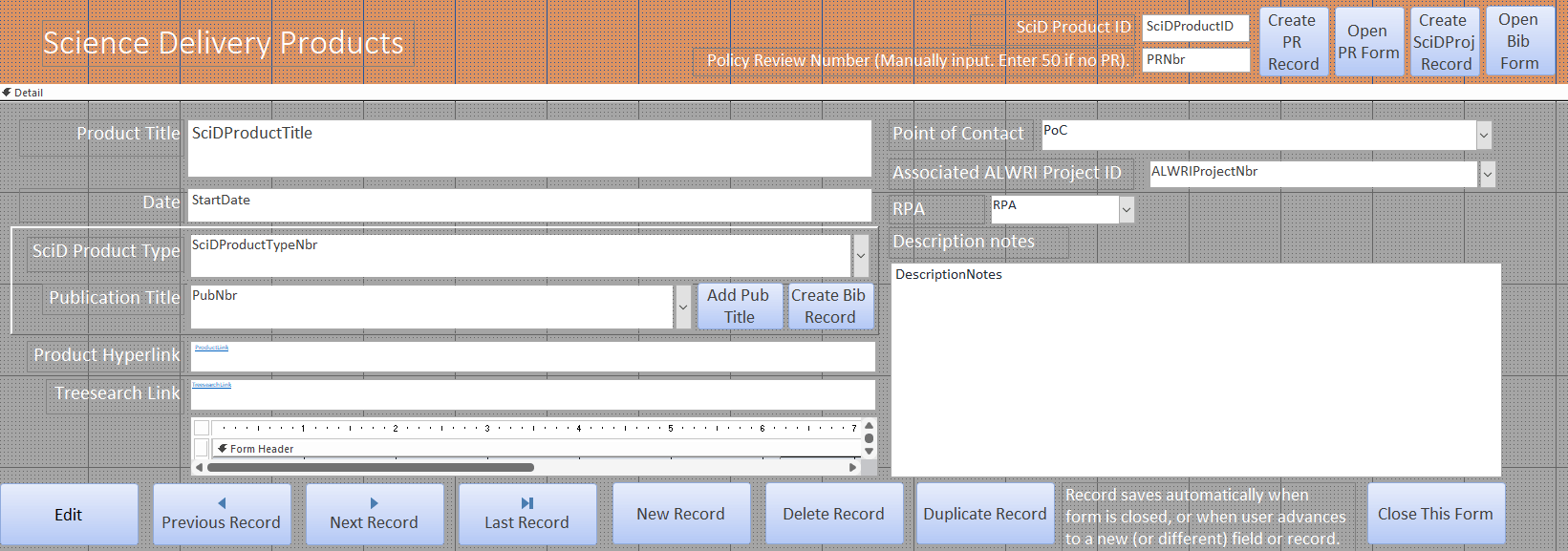
Task: Open the Point of Contact dropdown arrow
Action: pos(1484,136)
